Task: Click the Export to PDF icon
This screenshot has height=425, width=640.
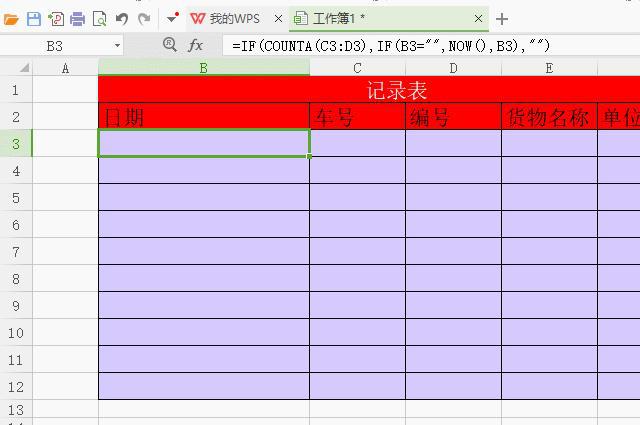Action: (x=56, y=19)
